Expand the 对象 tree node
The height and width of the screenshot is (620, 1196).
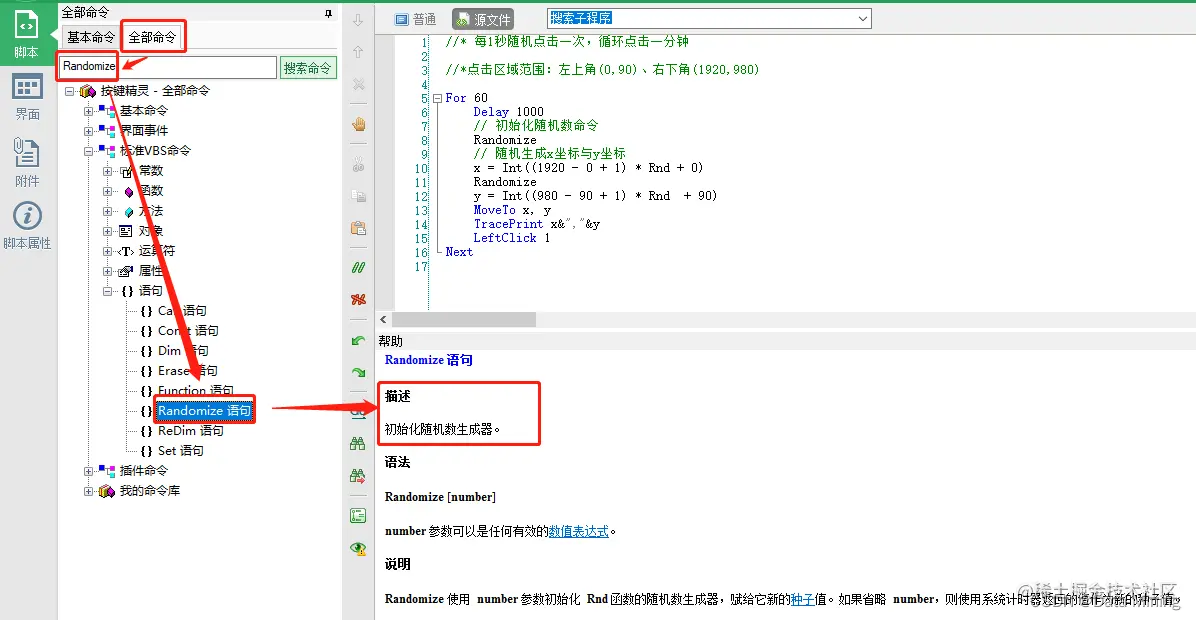pos(108,231)
